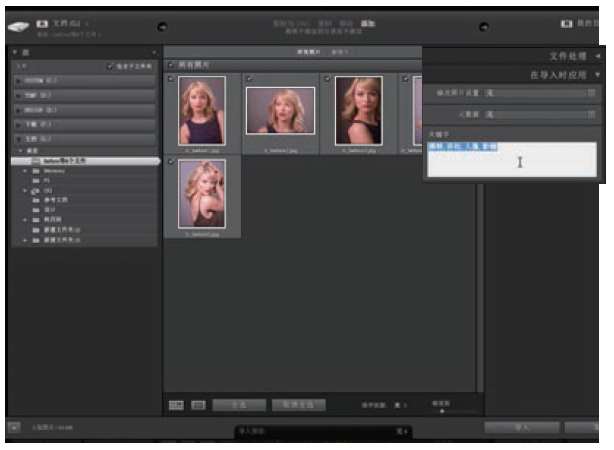
Task: Click the round arrow icon right of header
Action: (483, 26)
